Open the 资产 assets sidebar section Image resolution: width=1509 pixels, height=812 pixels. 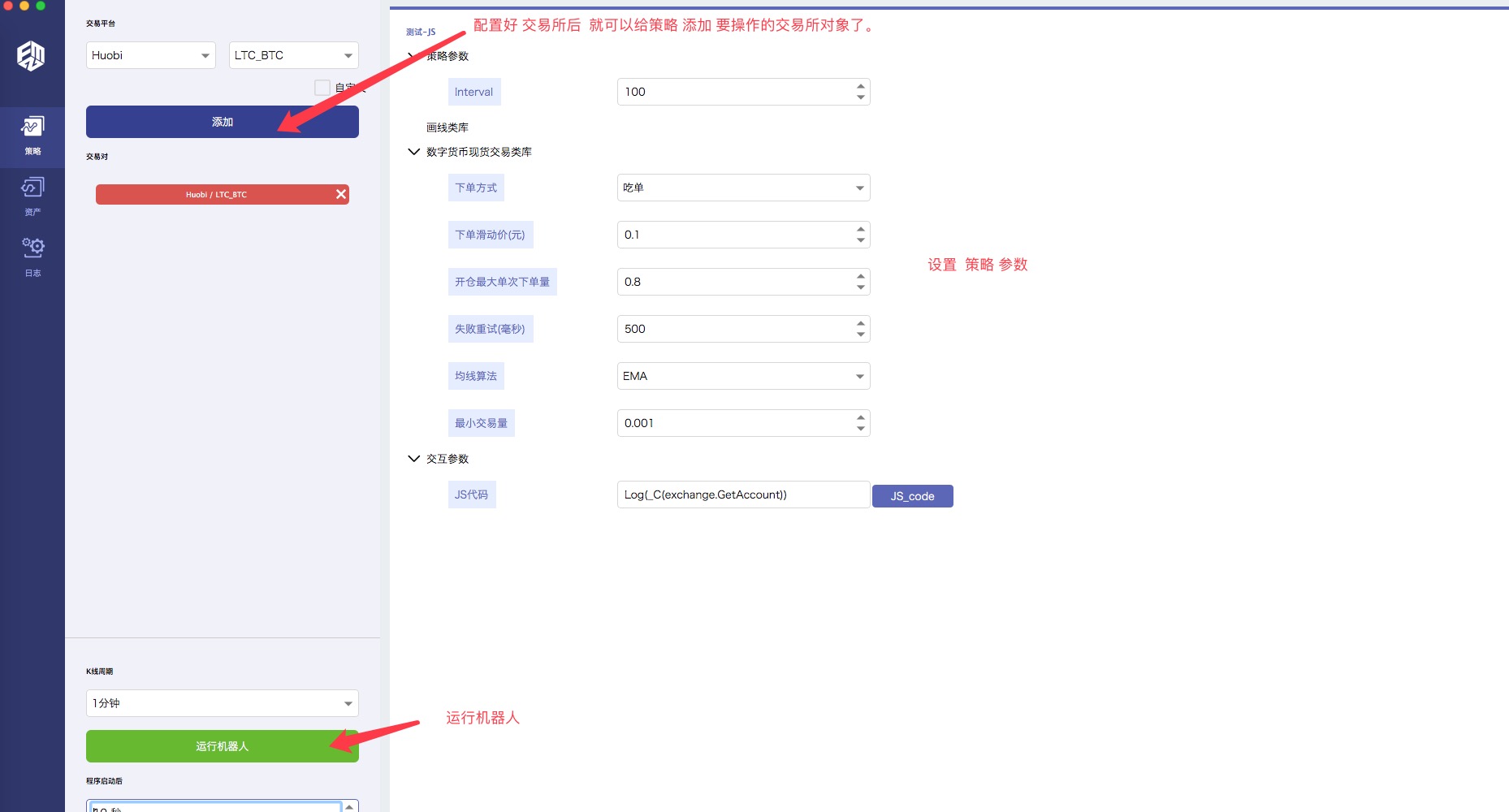pos(32,197)
